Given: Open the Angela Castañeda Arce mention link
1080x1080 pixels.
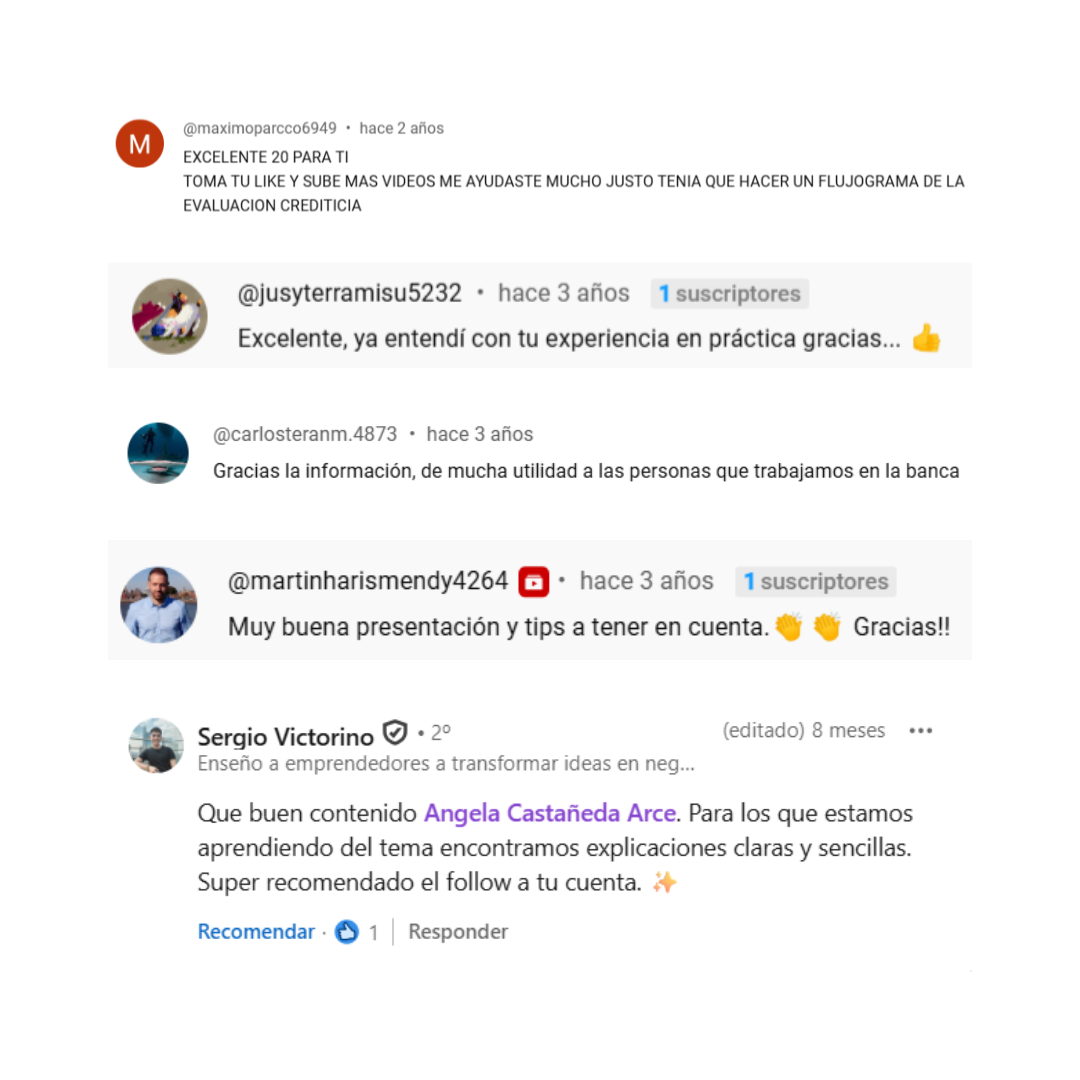Looking at the screenshot, I should (550, 813).
